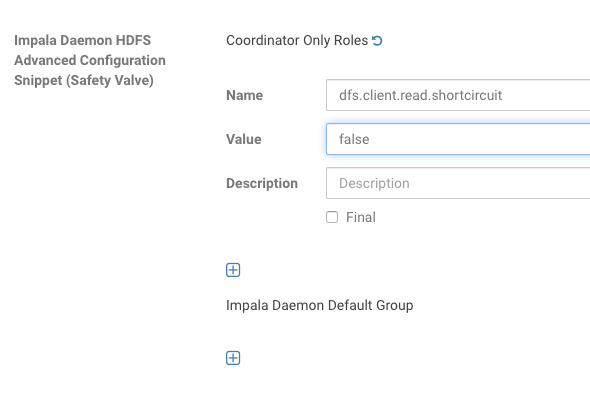Screen dimensions: 590x395
Task: Click the Advanced Configuration label line
Action: pyautogui.click(x=90, y=60)
